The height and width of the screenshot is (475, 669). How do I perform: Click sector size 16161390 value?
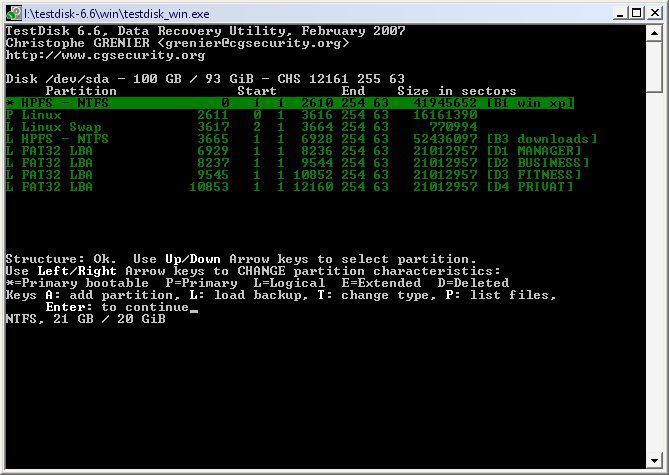[x=445, y=115]
